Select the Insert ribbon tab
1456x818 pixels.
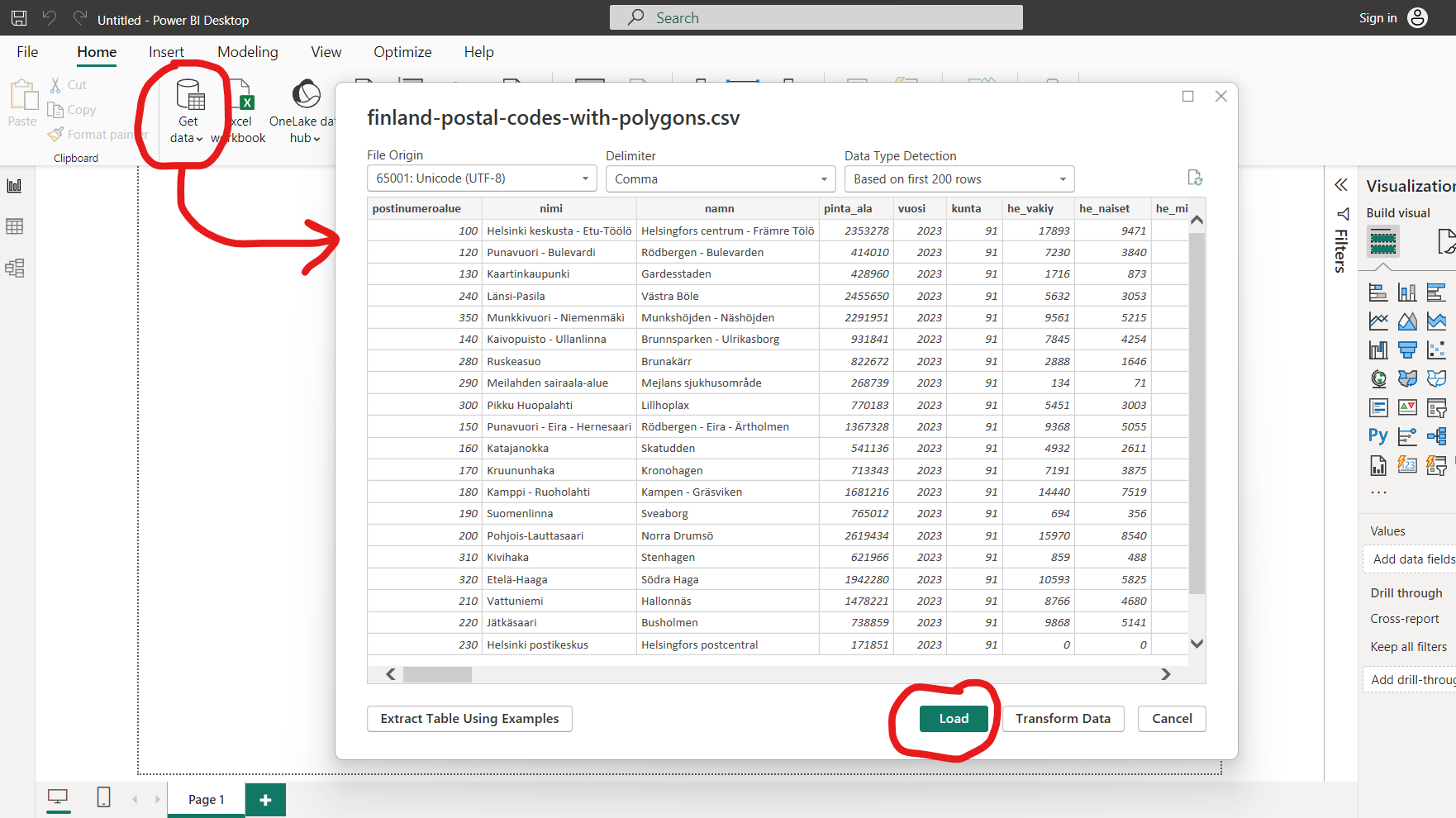tap(166, 52)
